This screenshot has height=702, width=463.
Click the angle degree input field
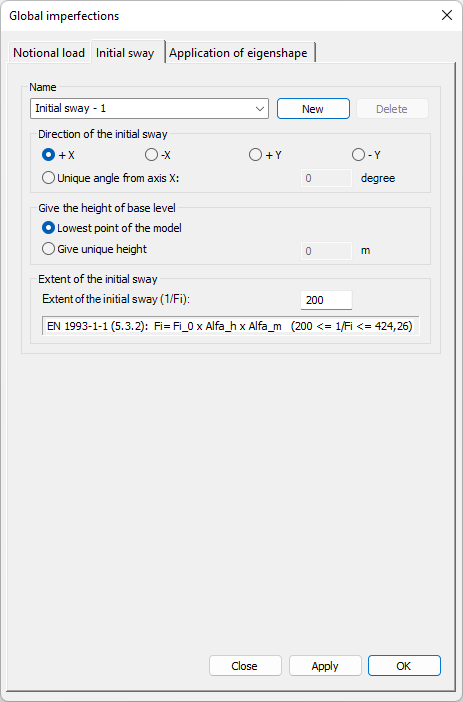pyautogui.click(x=326, y=178)
